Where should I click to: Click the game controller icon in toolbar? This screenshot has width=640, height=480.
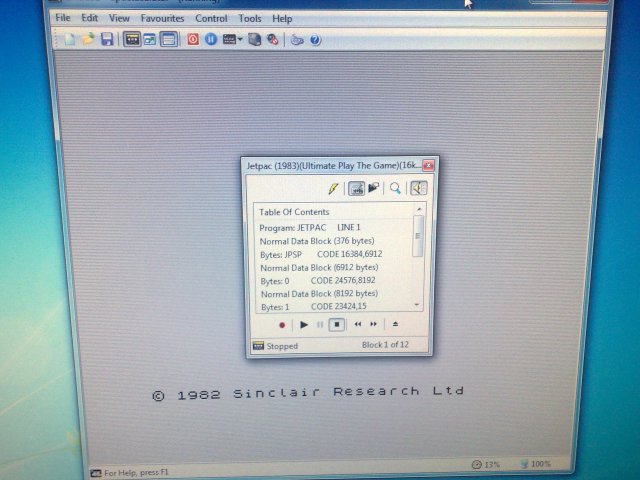(x=297, y=40)
